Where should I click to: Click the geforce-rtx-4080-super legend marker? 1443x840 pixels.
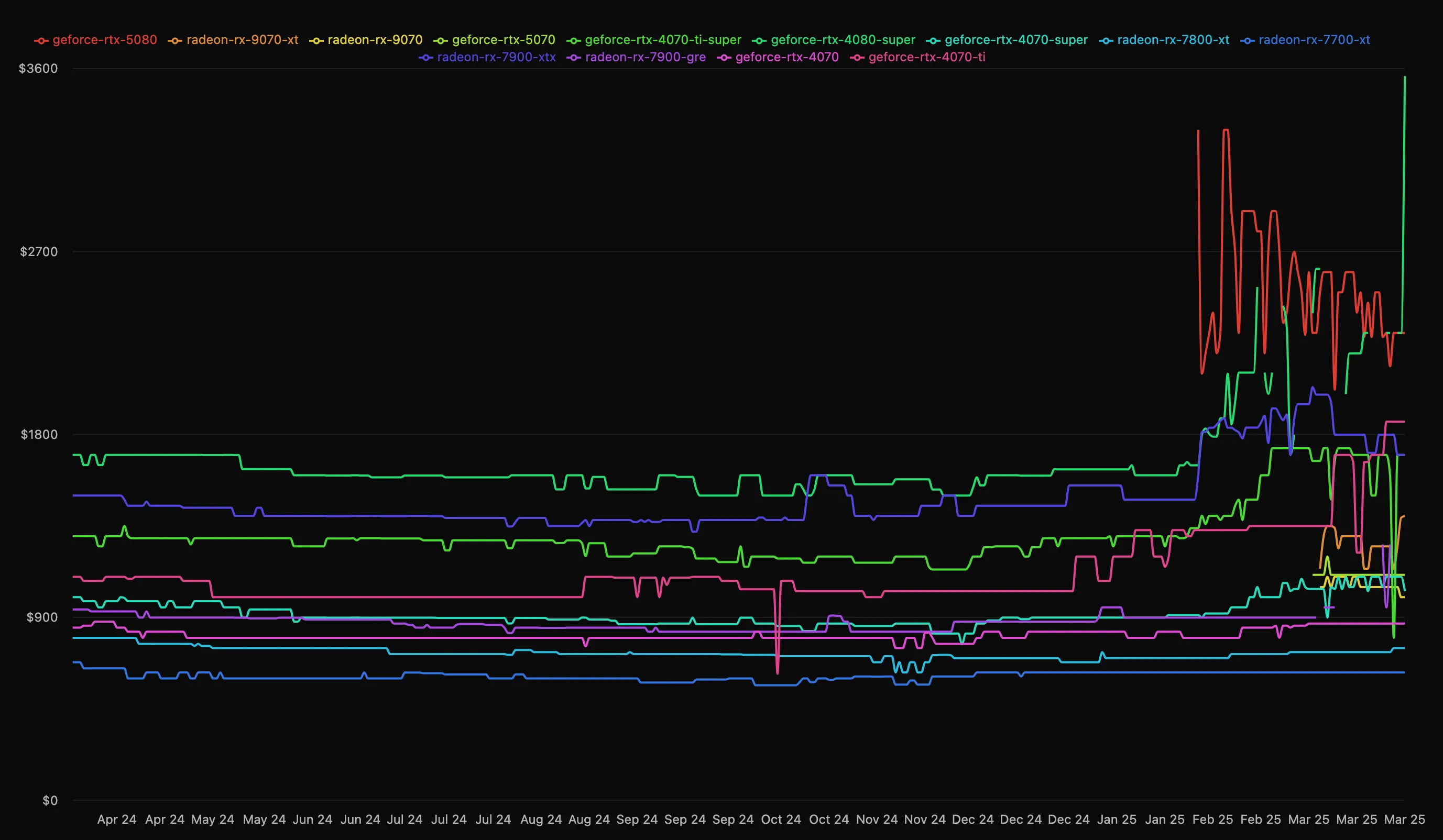click(760, 40)
